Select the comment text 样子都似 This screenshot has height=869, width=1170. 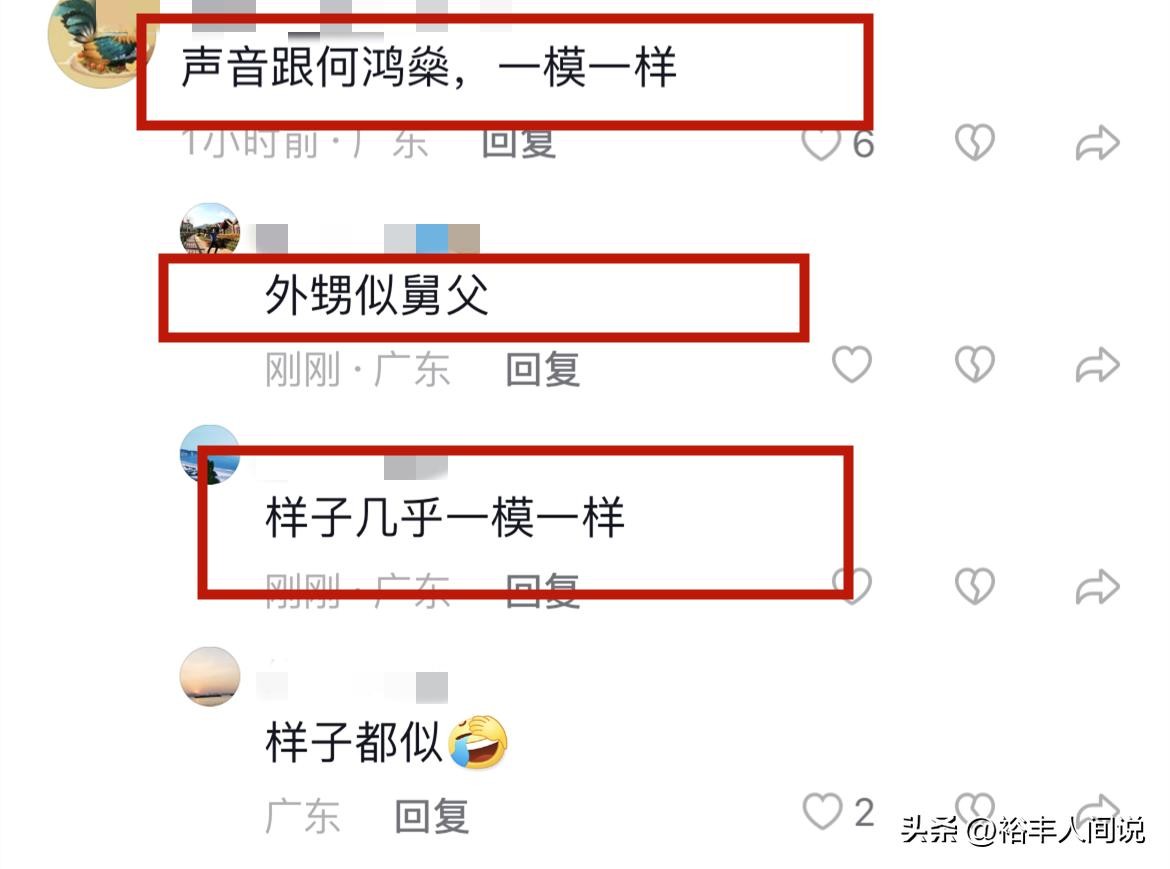pos(354,743)
